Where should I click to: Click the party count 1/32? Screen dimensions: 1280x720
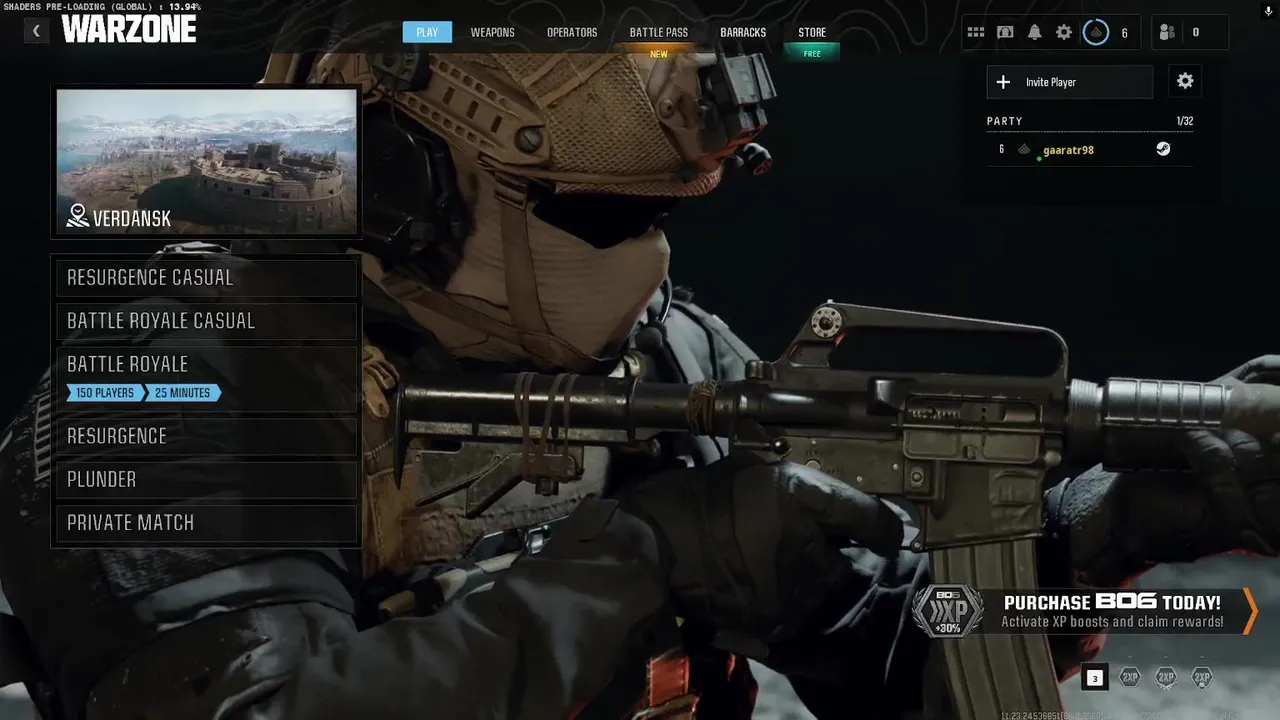click(1185, 121)
